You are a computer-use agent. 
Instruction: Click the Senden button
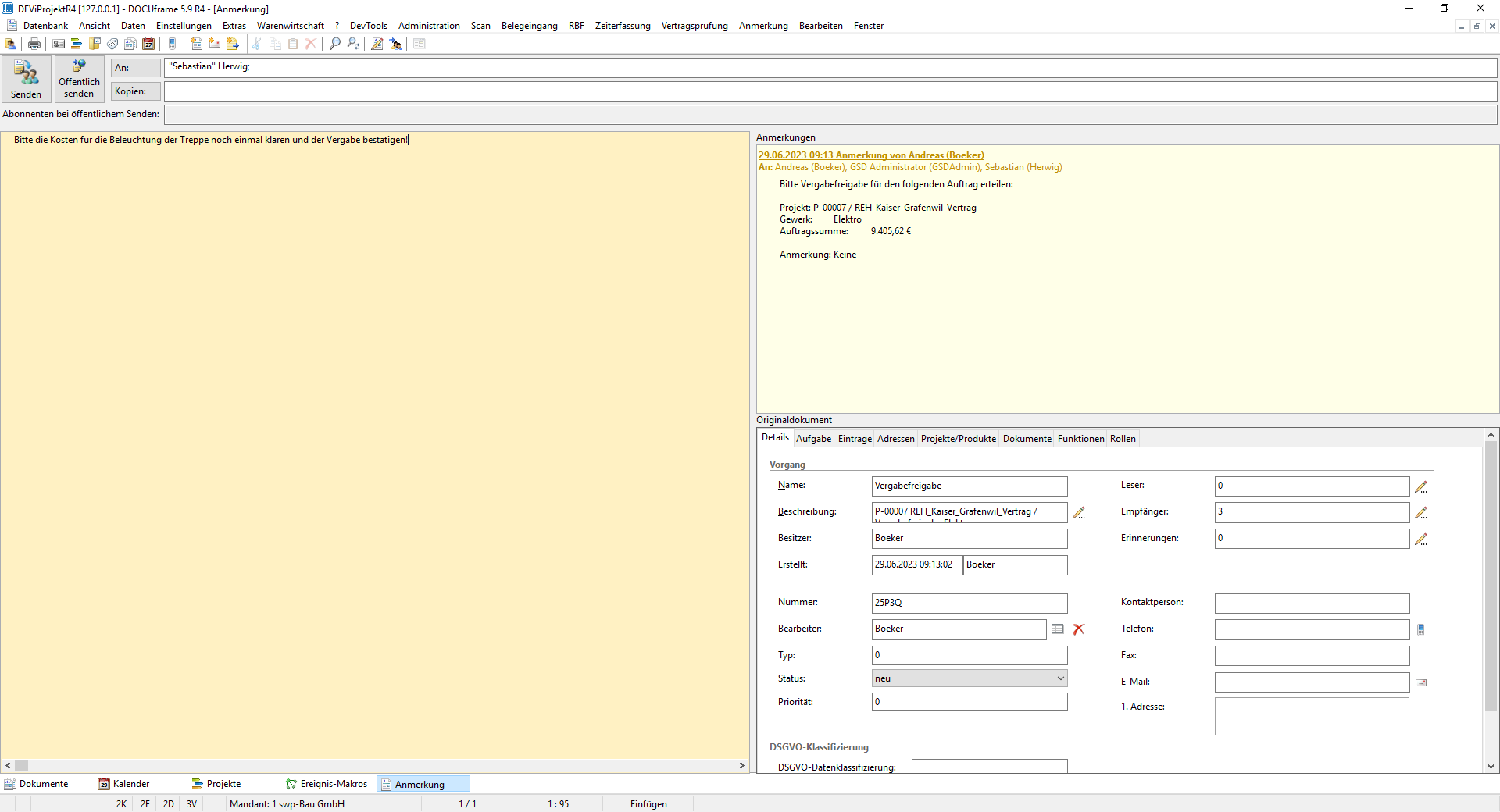[27, 79]
